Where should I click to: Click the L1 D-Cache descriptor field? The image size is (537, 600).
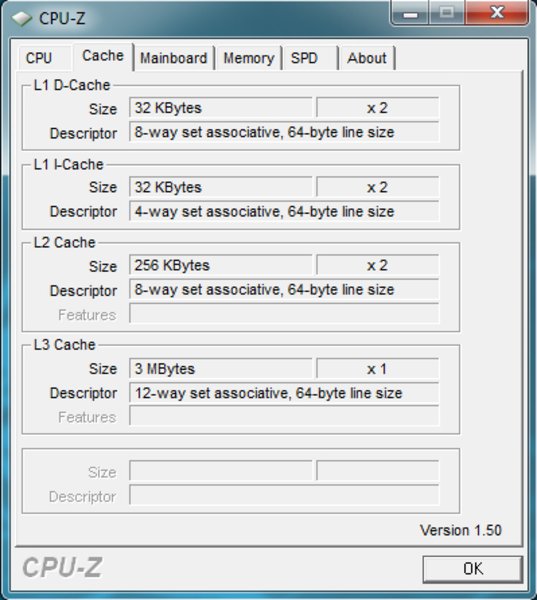pyautogui.click(x=284, y=132)
